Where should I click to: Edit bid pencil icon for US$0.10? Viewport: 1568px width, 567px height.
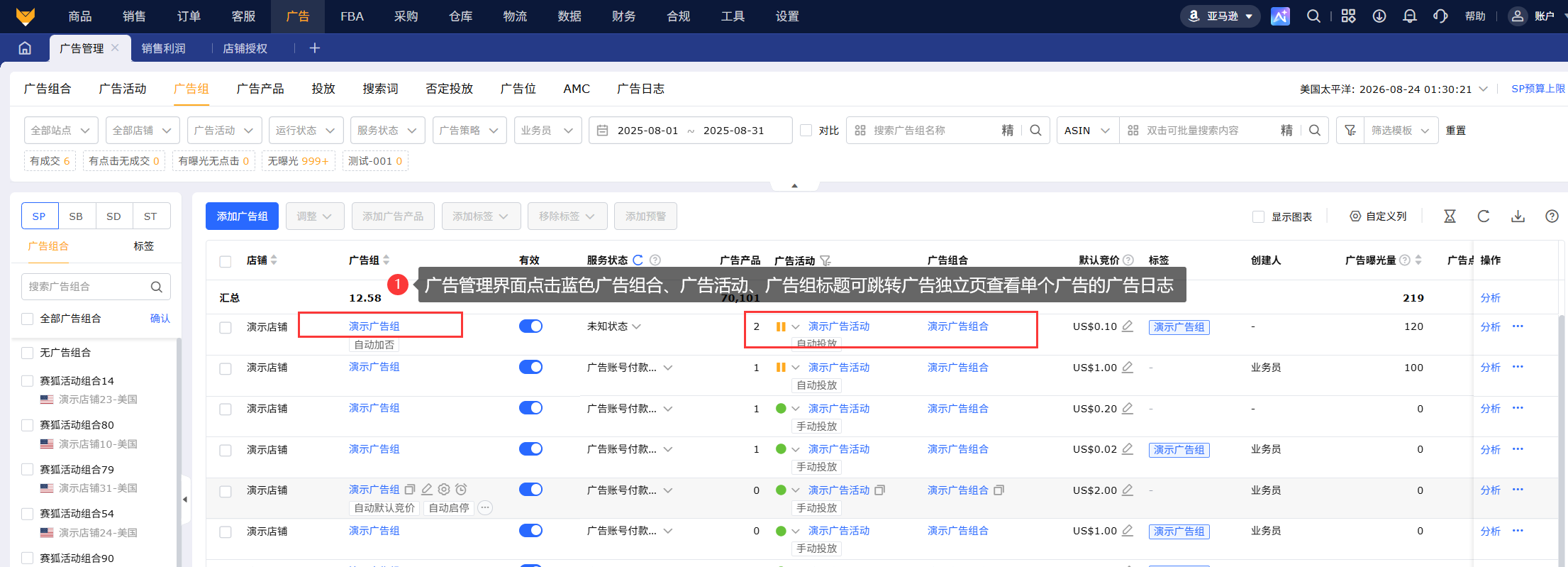click(x=1128, y=326)
